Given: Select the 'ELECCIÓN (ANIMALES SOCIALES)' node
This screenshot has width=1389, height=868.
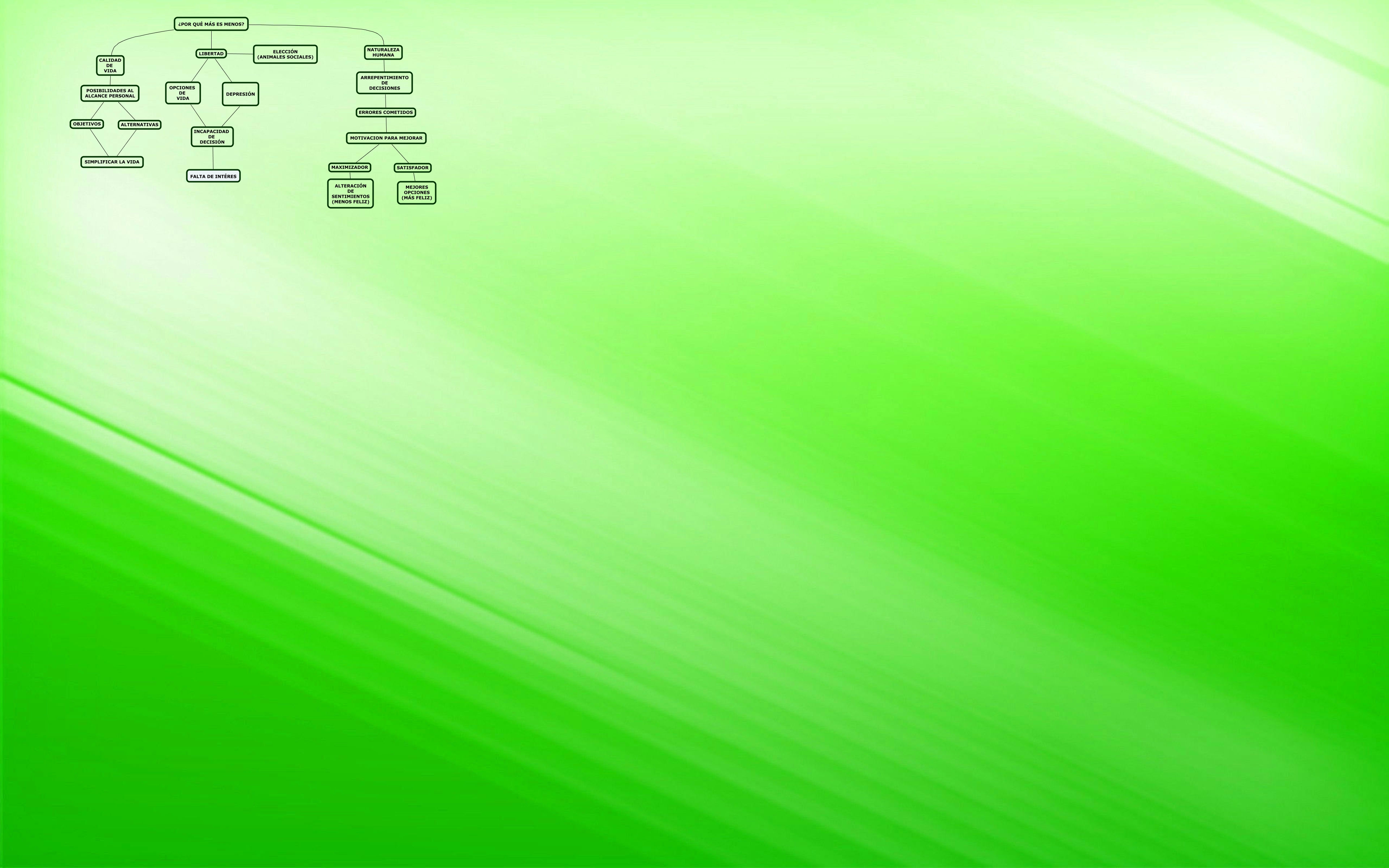Looking at the screenshot, I should tap(285, 55).
